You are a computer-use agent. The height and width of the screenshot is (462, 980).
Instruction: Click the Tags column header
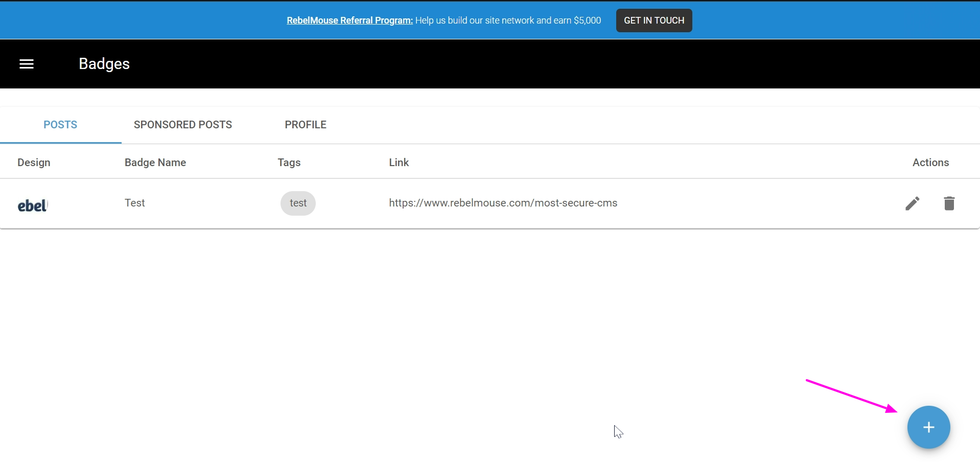click(x=289, y=162)
